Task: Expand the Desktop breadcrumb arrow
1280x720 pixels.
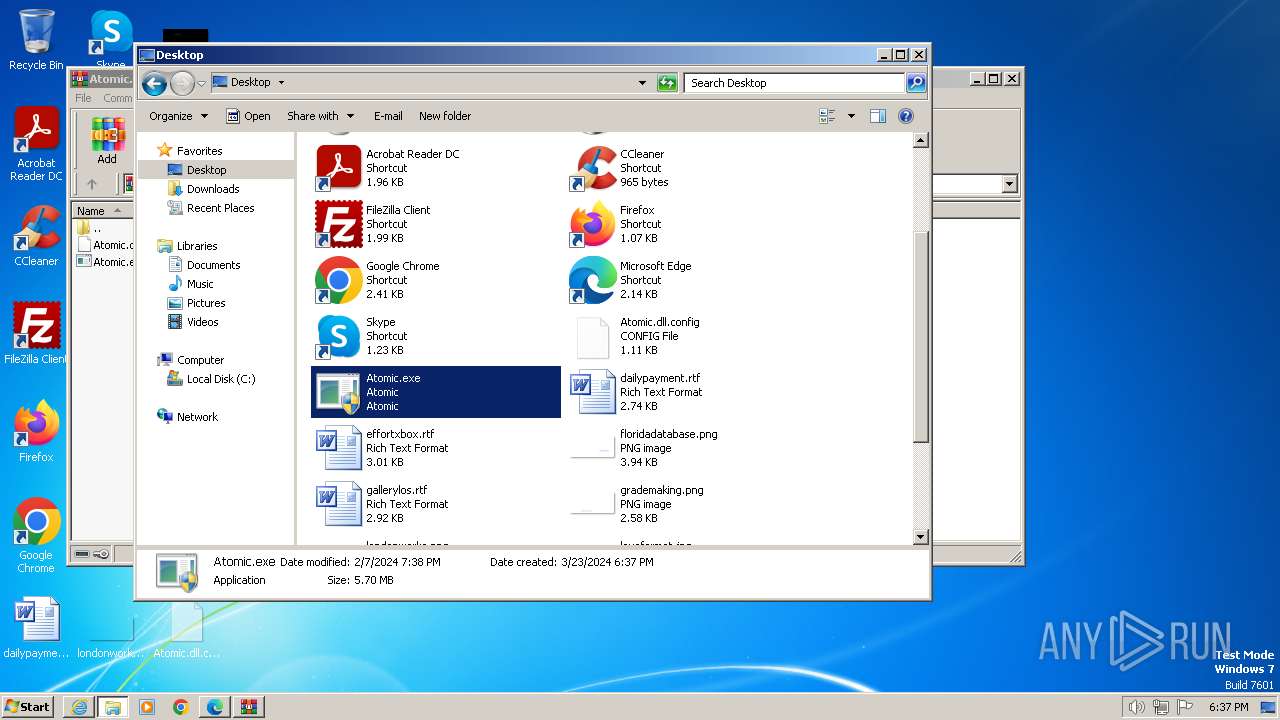Action: tap(281, 83)
